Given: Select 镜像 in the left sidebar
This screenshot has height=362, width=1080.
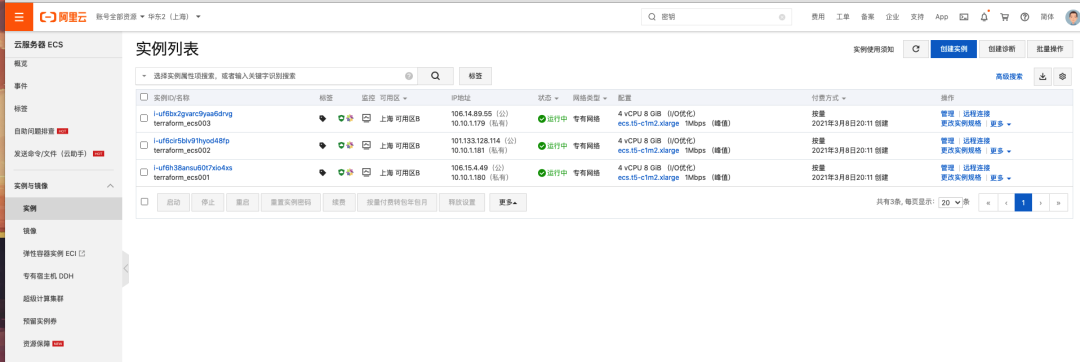Looking at the screenshot, I should pos(30,231).
